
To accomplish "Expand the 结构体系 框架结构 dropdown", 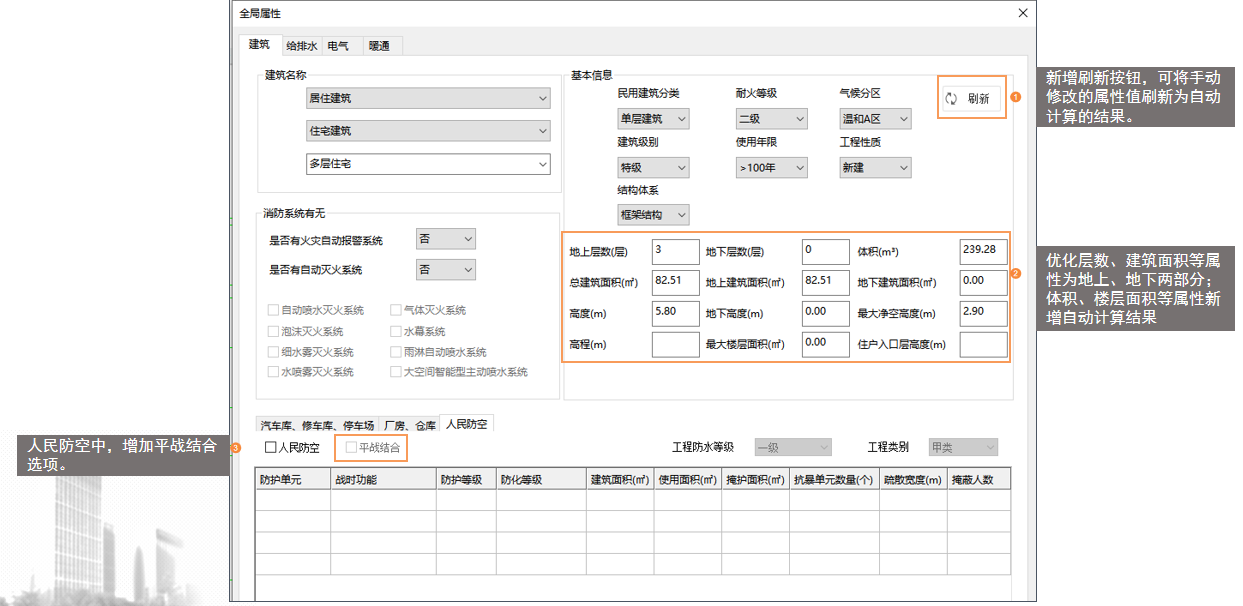I will point(654,214).
